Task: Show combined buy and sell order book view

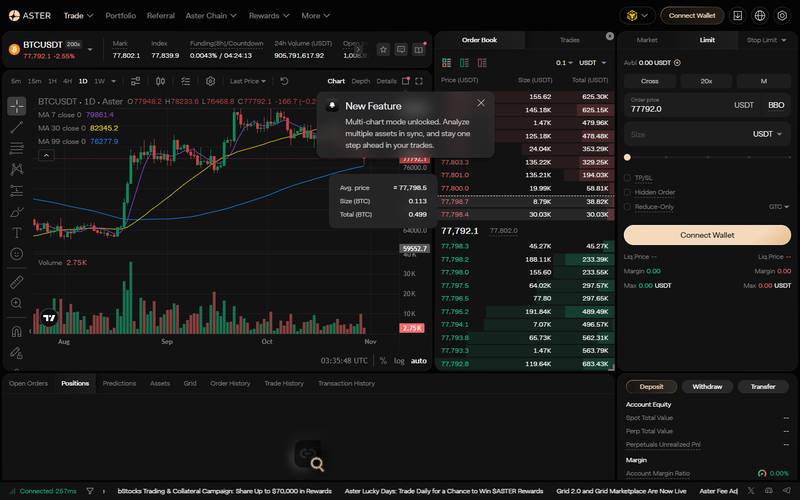Action: (x=446, y=63)
